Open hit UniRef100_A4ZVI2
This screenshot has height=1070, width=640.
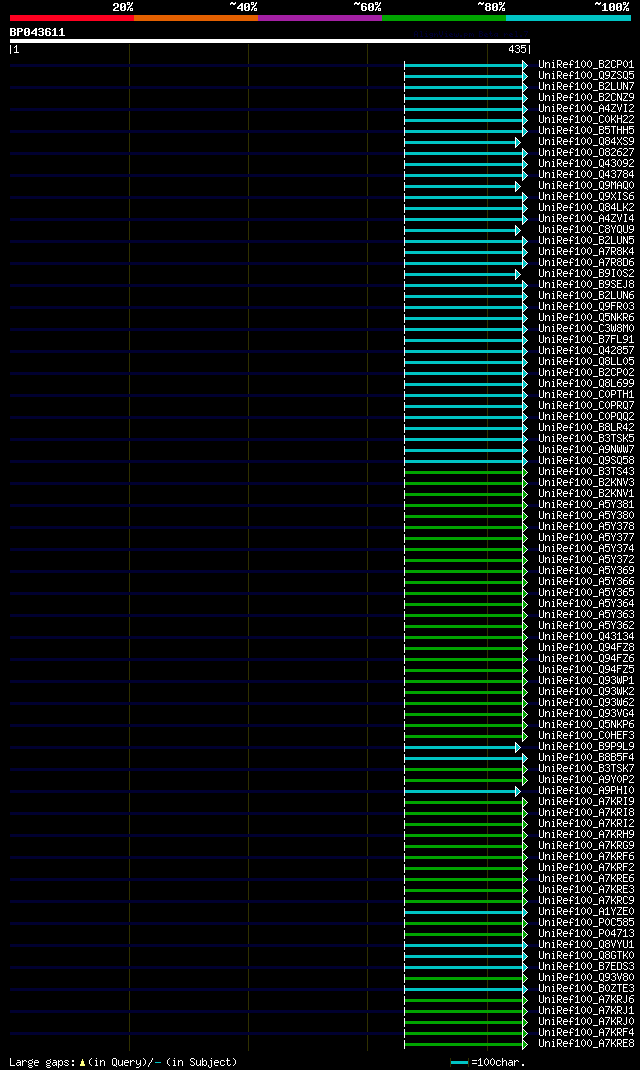click(x=586, y=109)
